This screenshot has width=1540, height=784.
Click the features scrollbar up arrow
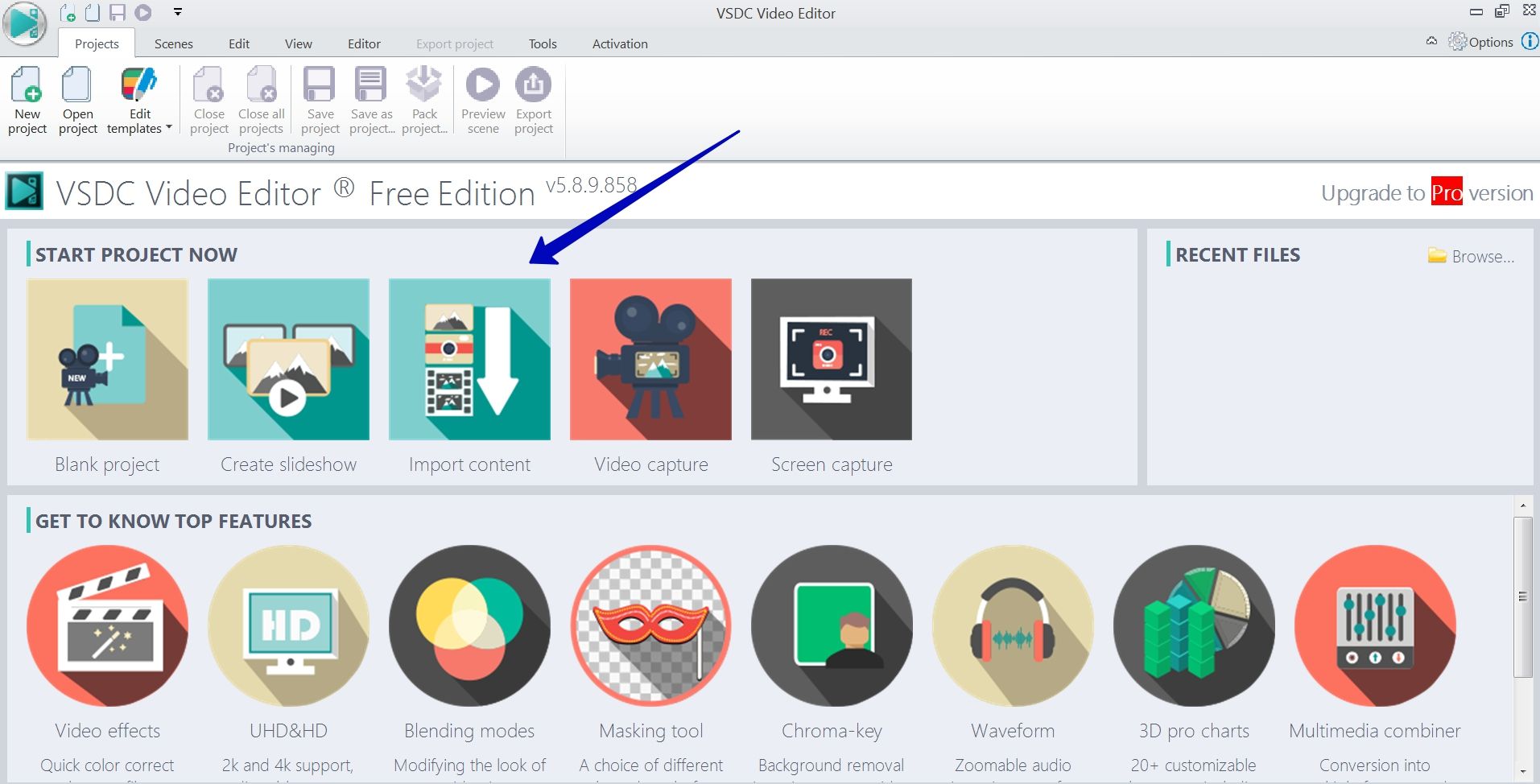[x=1522, y=505]
